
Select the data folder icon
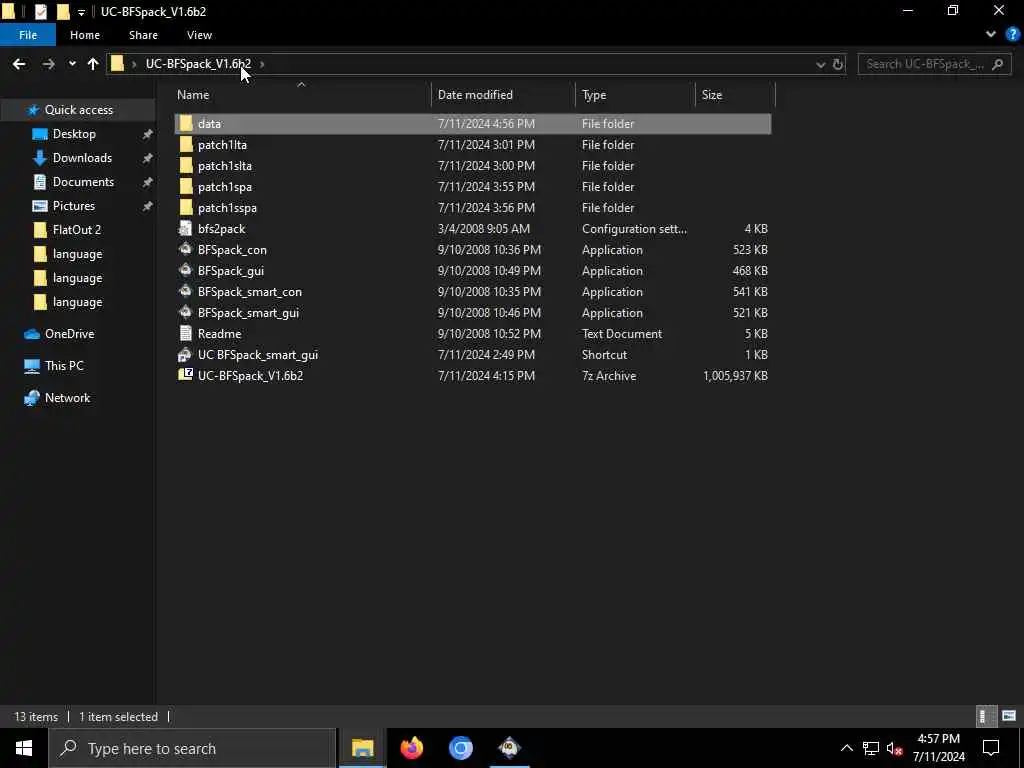(x=186, y=123)
